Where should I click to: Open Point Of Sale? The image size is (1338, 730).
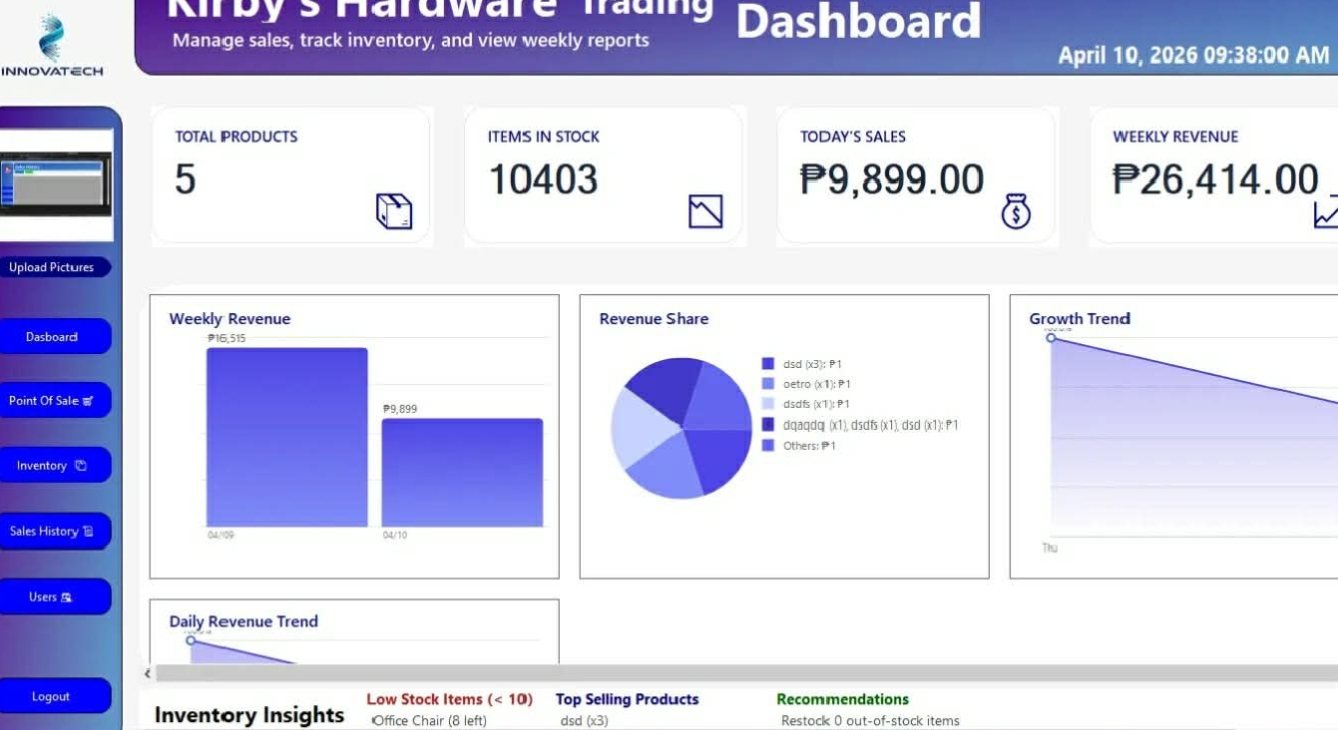click(x=52, y=400)
